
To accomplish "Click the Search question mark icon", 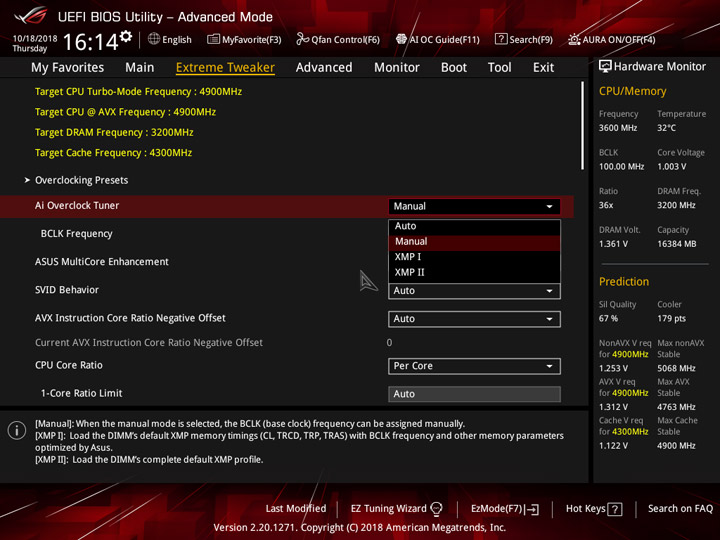I will click(501, 39).
